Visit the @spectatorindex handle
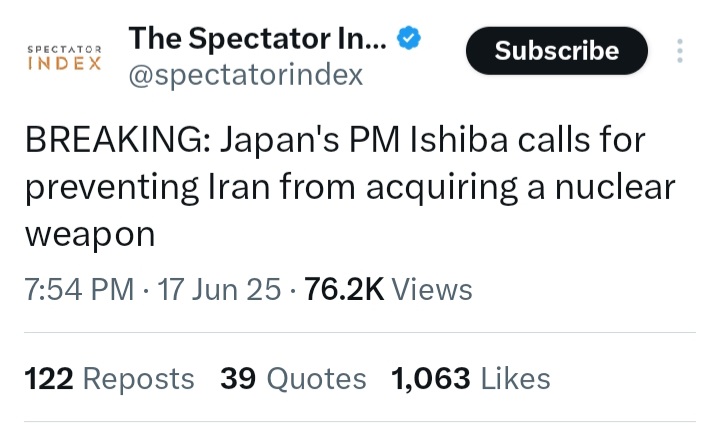Viewport: 720px width, 426px height. point(246,75)
